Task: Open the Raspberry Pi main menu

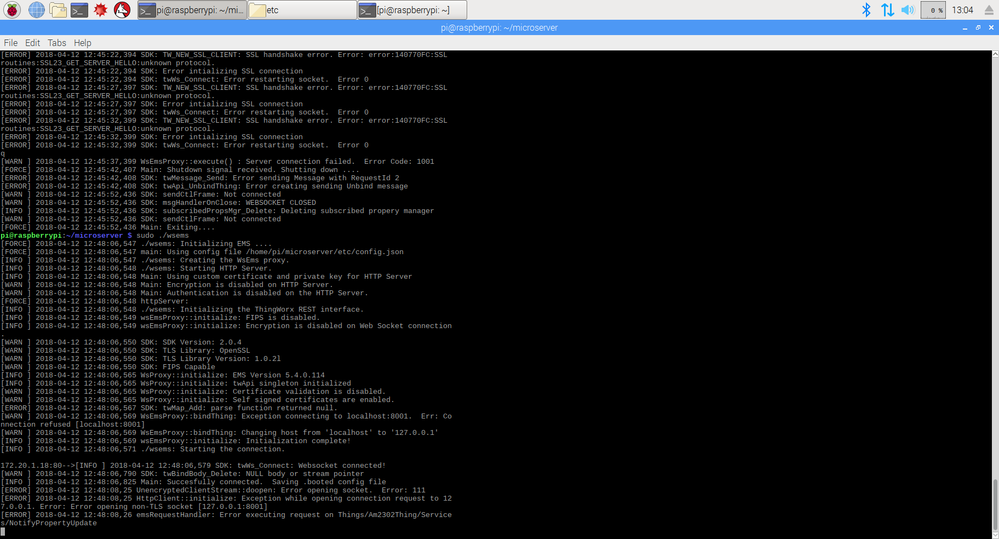Action: point(12,10)
